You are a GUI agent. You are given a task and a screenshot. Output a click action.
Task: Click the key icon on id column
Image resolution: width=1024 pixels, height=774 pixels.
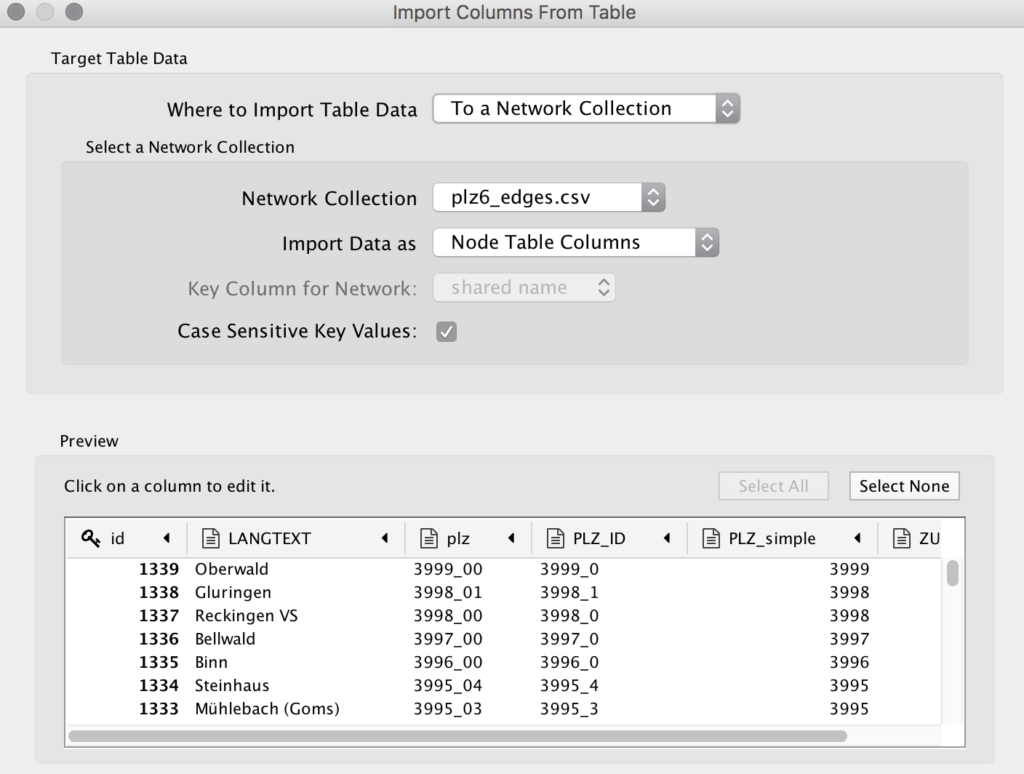(91, 538)
